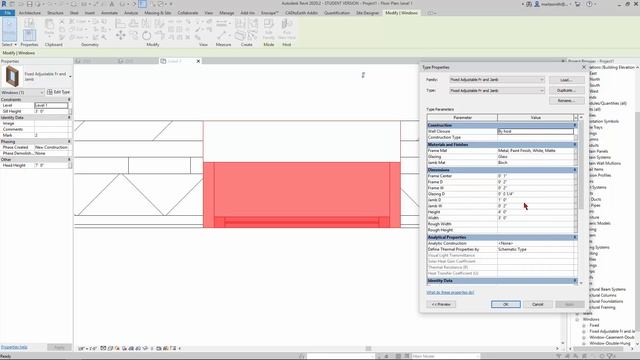Screen dimensions: 640x360
Task: Open the Collaborate ribbon tab
Action: (188, 13)
